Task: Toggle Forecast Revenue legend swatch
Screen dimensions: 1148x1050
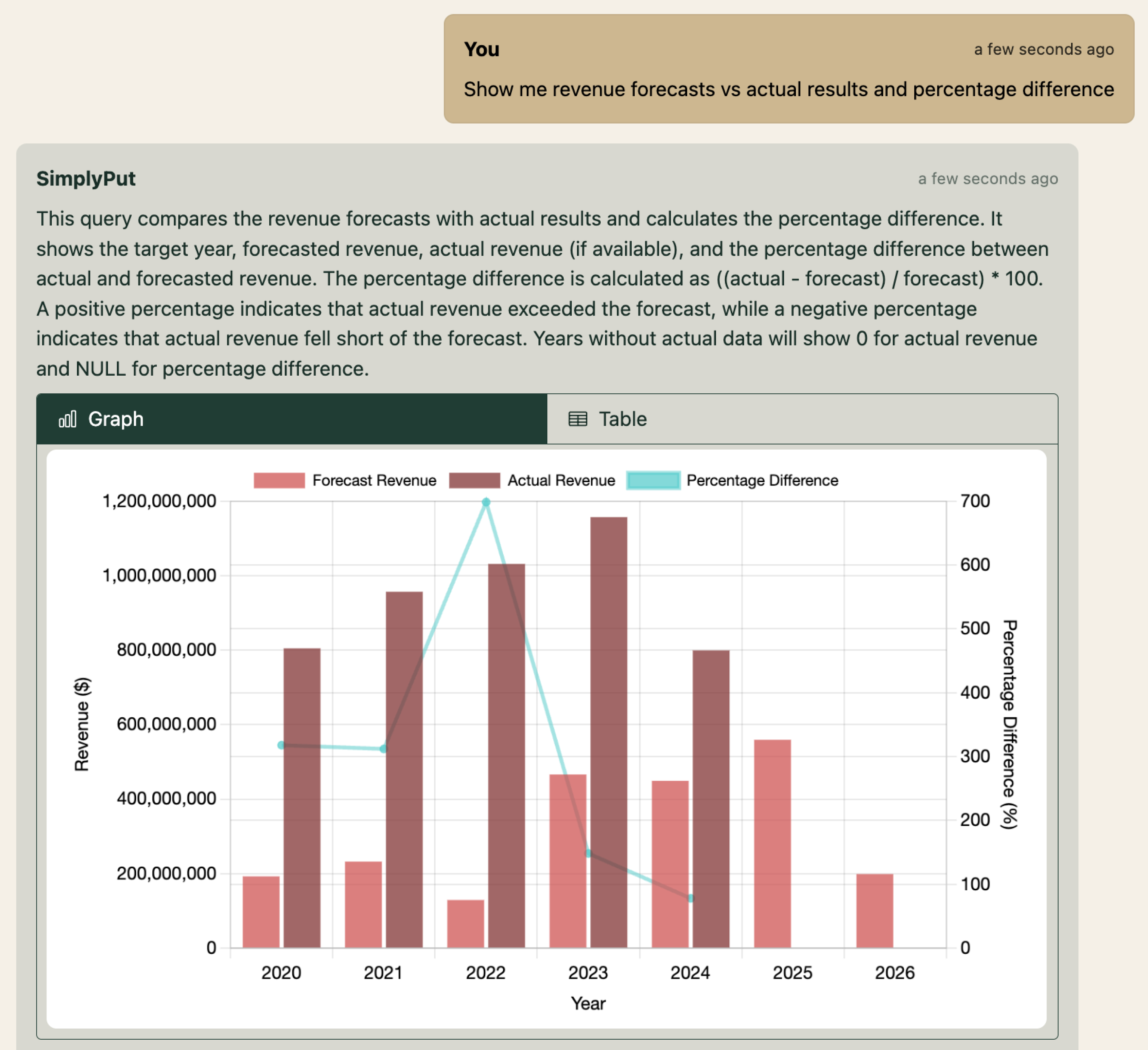Action: [x=279, y=480]
